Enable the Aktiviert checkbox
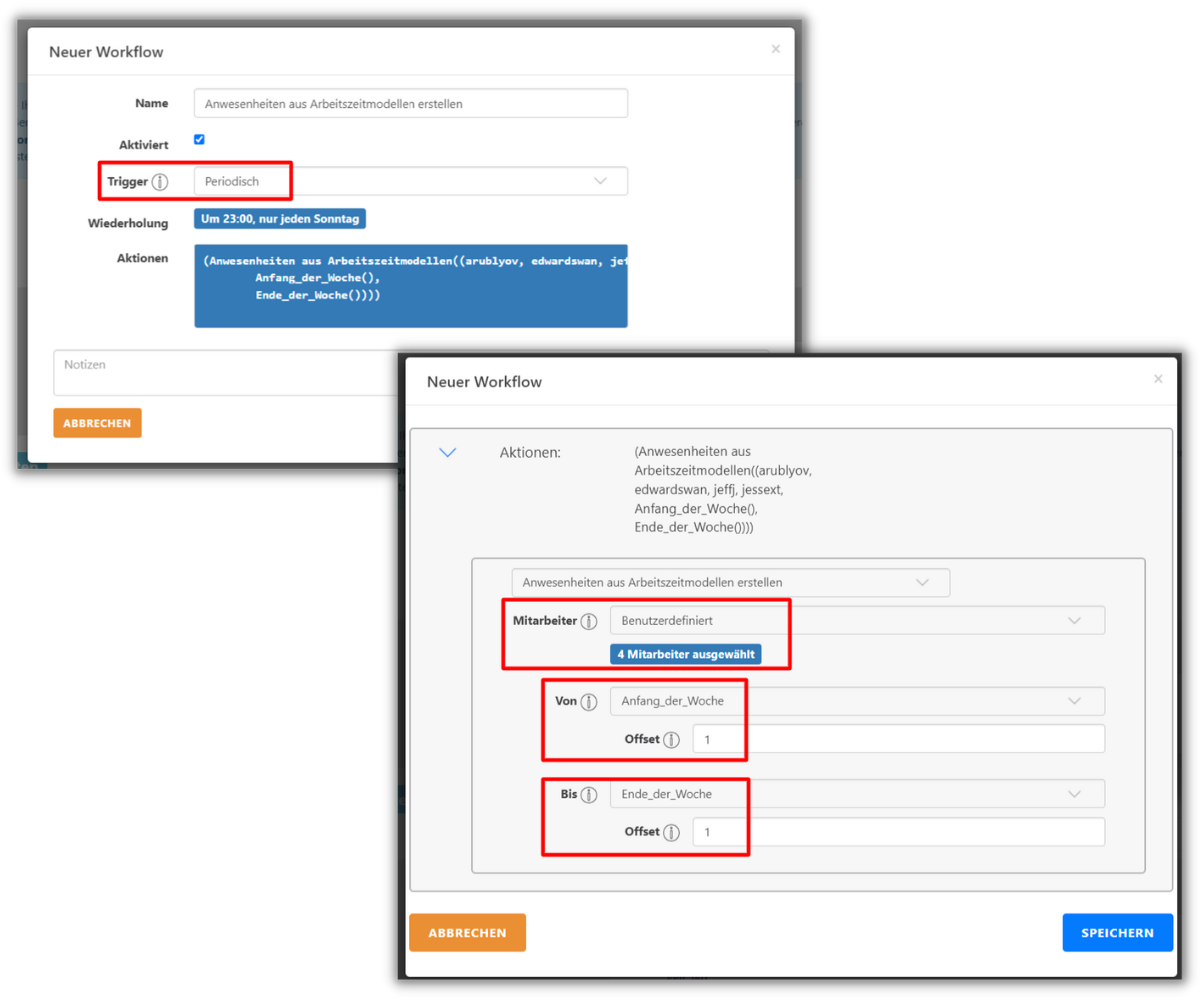 [x=197, y=139]
